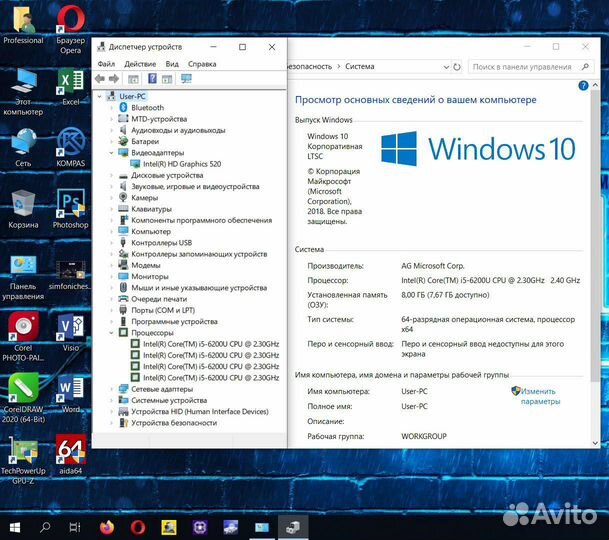The image size is (609, 540).
Task: Open the Действие menu
Action: click(x=140, y=64)
